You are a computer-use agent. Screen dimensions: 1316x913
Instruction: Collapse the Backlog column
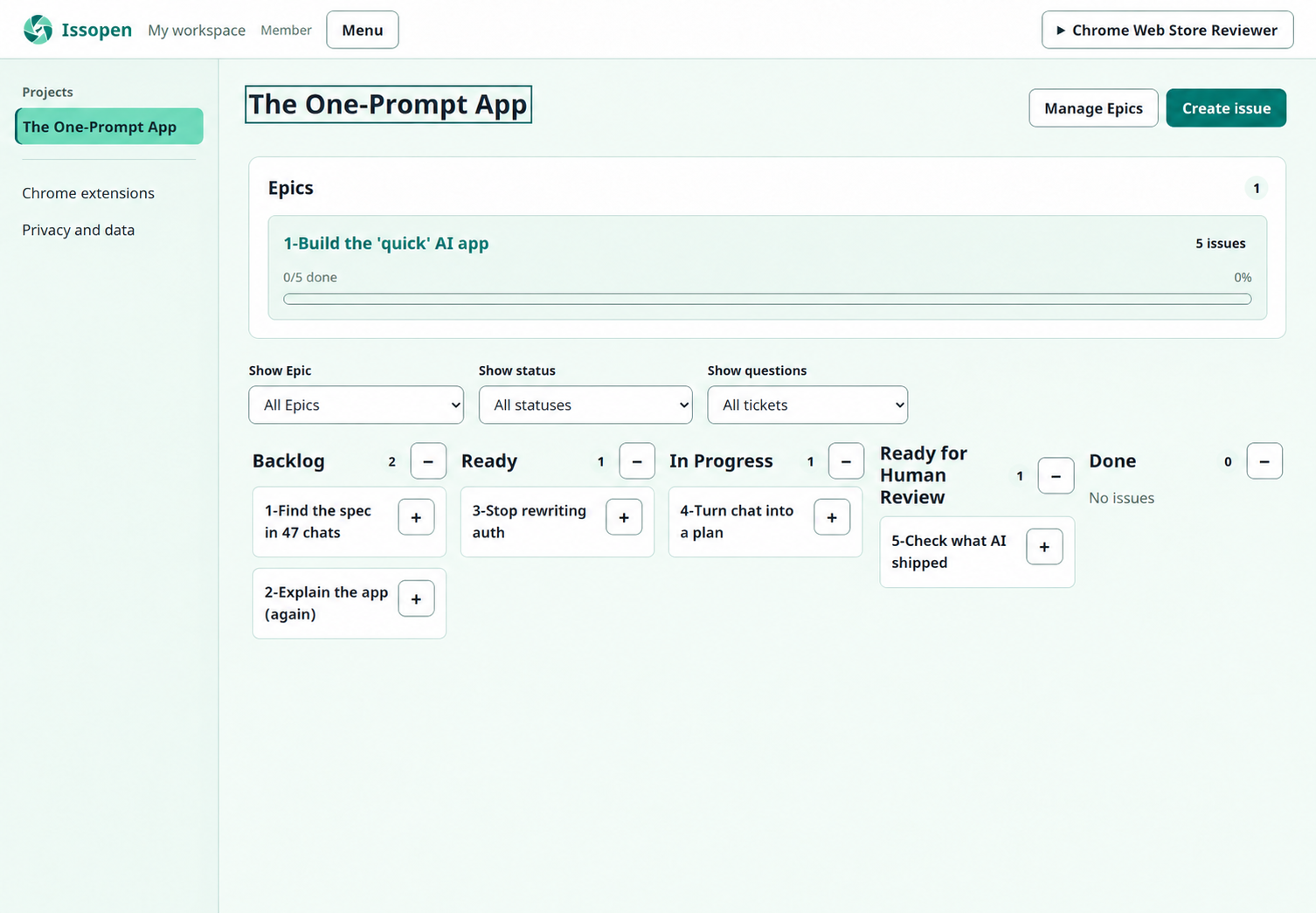tap(428, 460)
